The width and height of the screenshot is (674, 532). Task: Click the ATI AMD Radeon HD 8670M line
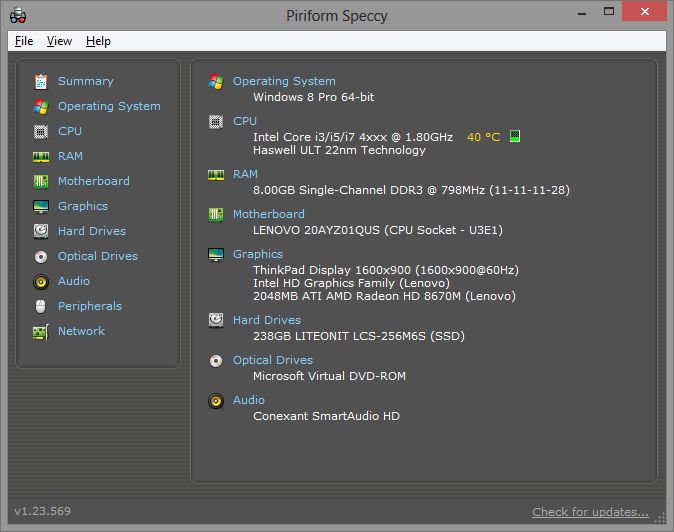tap(384, 296)
